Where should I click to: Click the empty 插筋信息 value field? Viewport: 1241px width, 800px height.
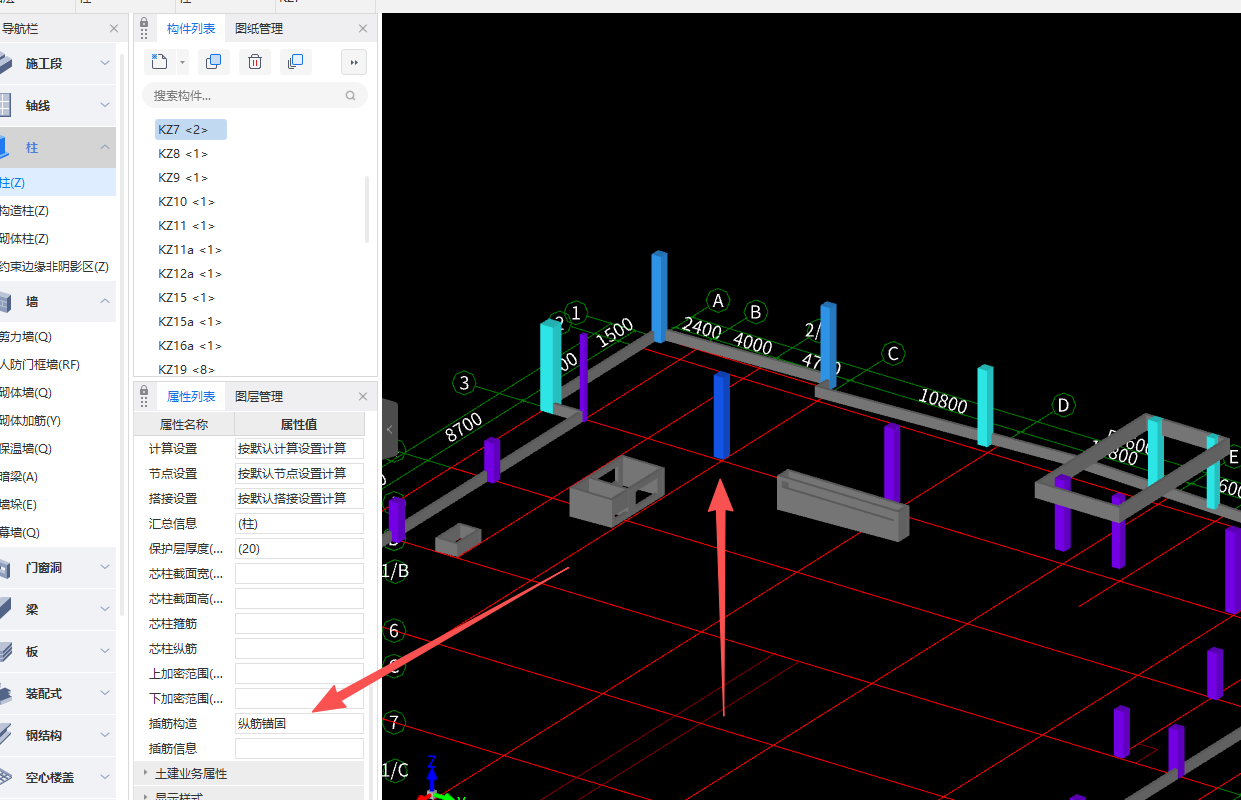(299, 748)
